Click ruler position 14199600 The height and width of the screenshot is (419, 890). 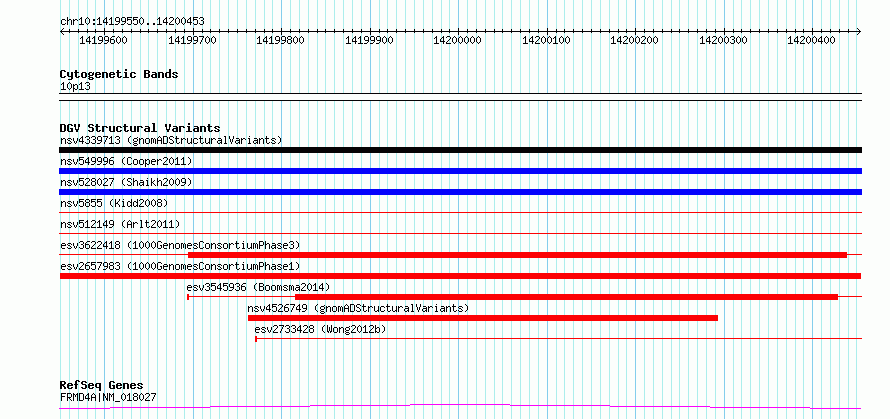click(x=104, y=40)
